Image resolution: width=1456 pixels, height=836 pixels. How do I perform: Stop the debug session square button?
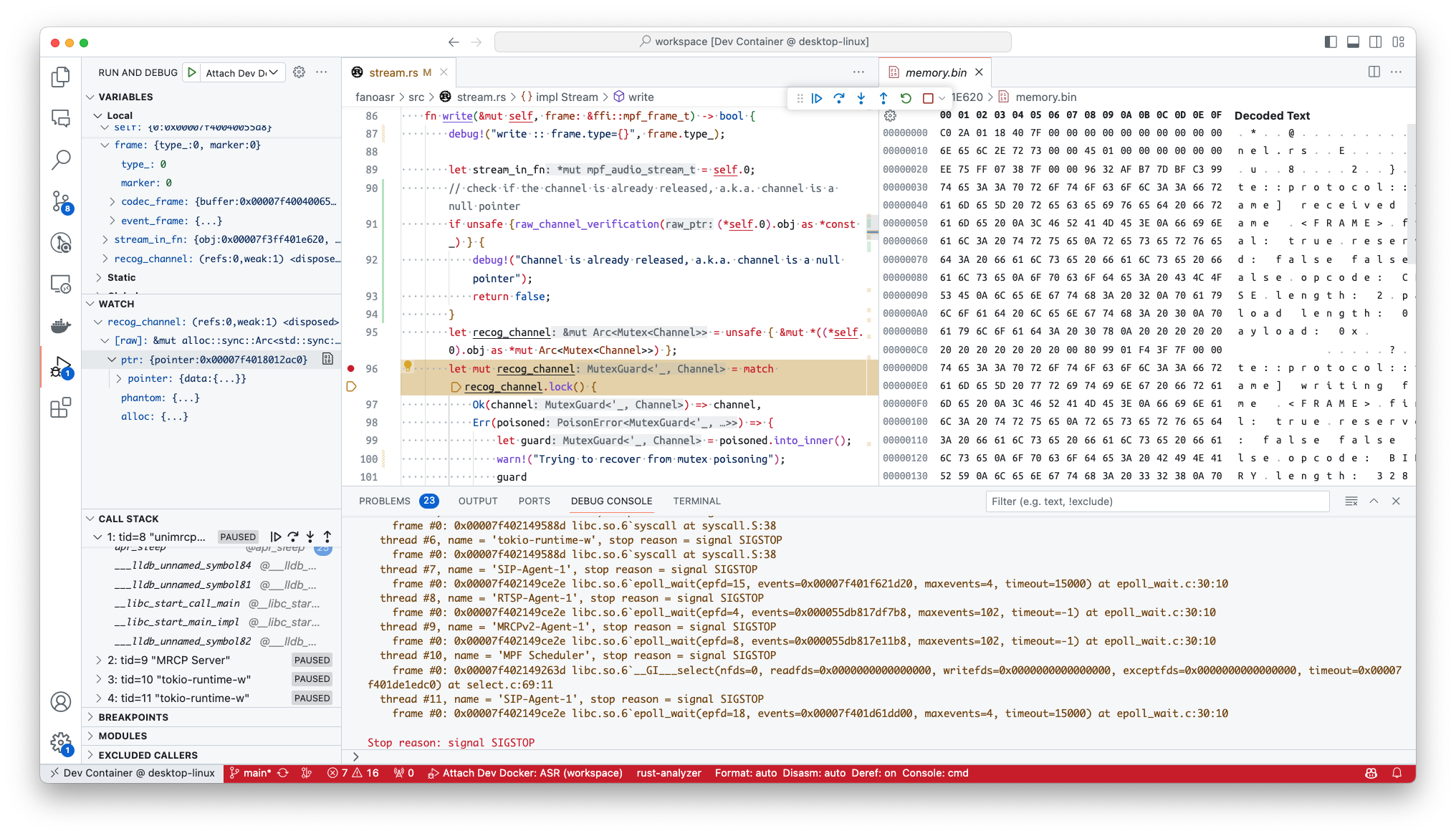point(928,98)
